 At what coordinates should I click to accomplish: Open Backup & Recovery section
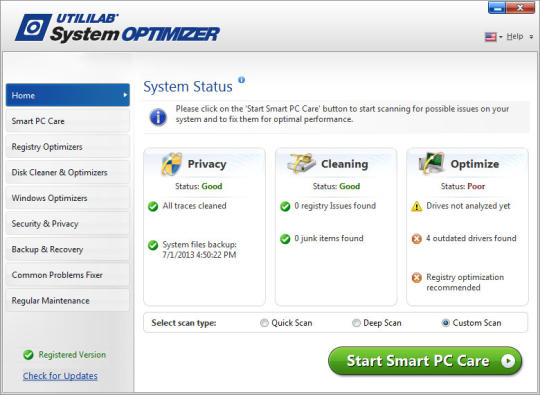point(68,249)
